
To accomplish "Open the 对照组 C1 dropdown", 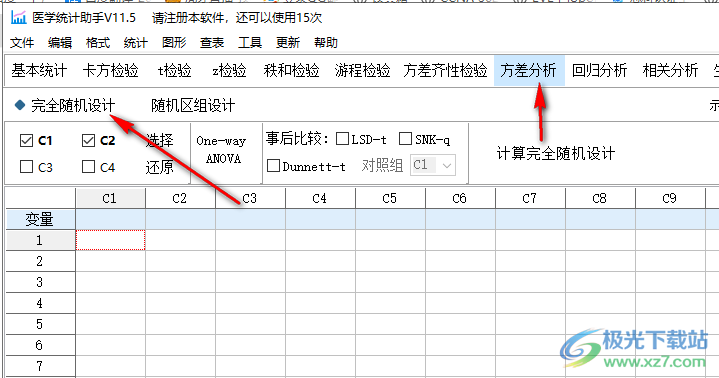I will (432, 166).
